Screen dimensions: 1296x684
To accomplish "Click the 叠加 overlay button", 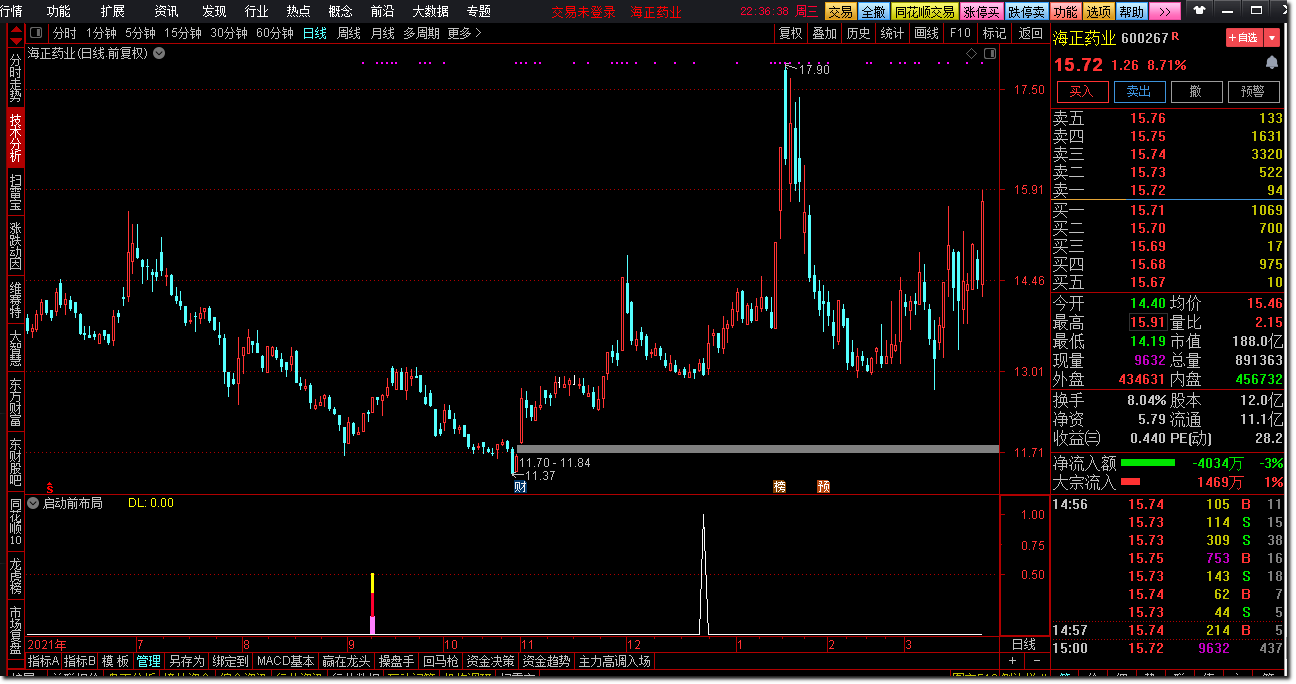I will tap(824, 33).
